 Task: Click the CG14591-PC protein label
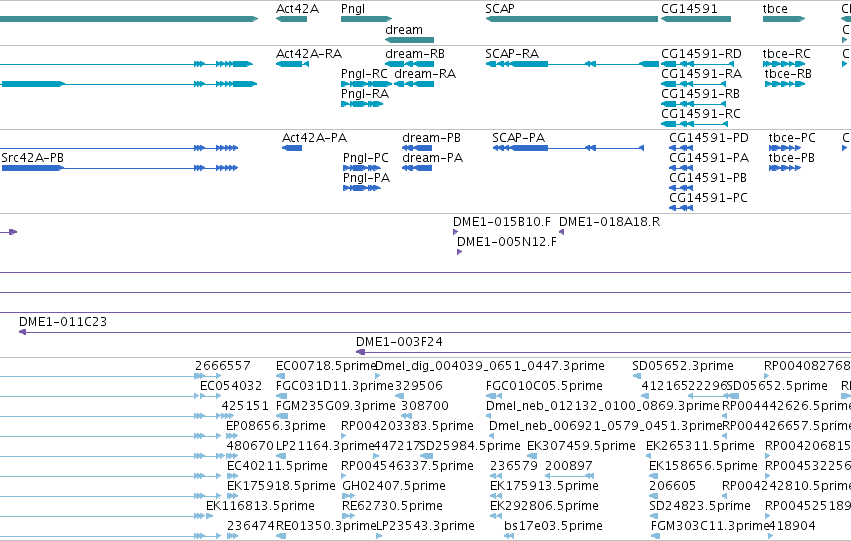coord(708,198)
